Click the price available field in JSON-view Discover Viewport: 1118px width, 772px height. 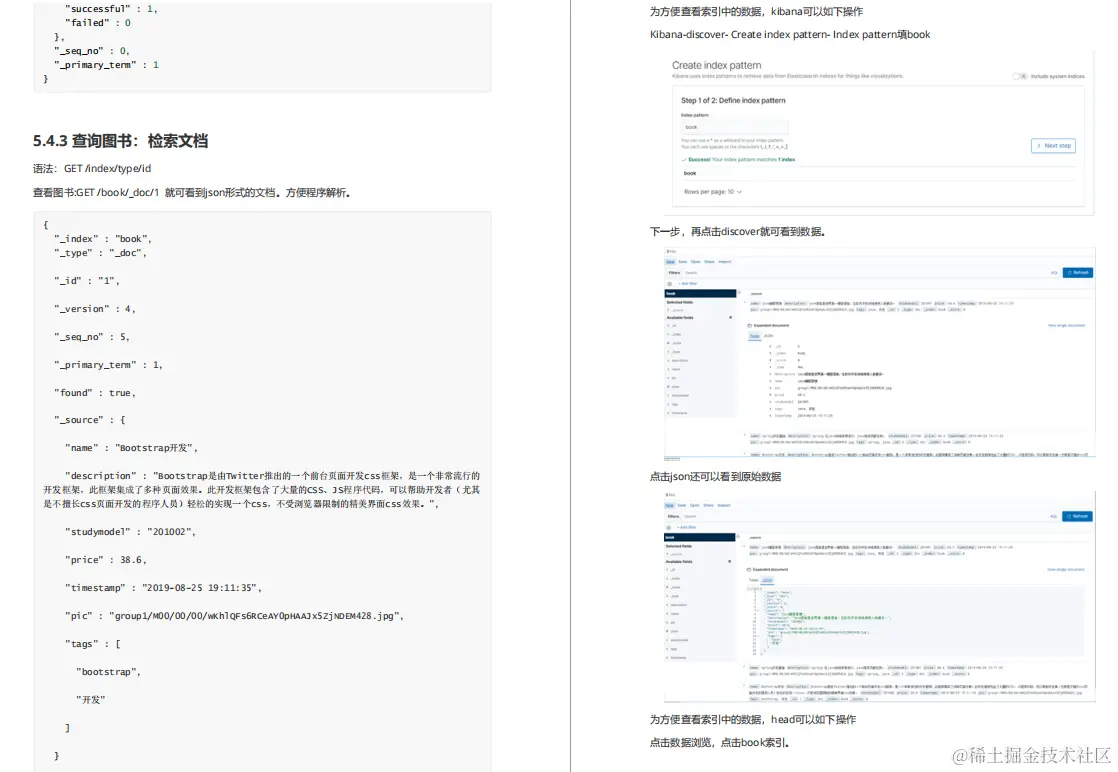pos(674,631)
